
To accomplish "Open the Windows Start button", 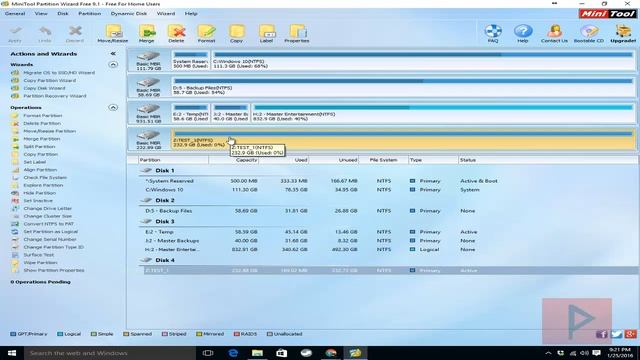I will coord(12,353).
